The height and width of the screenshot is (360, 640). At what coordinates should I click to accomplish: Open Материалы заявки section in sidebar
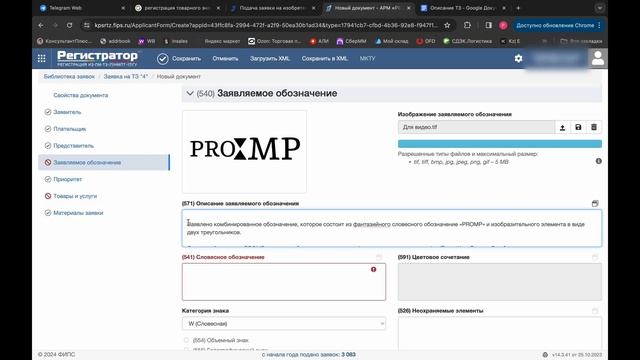pyautogui.click(x=78, y=213)
